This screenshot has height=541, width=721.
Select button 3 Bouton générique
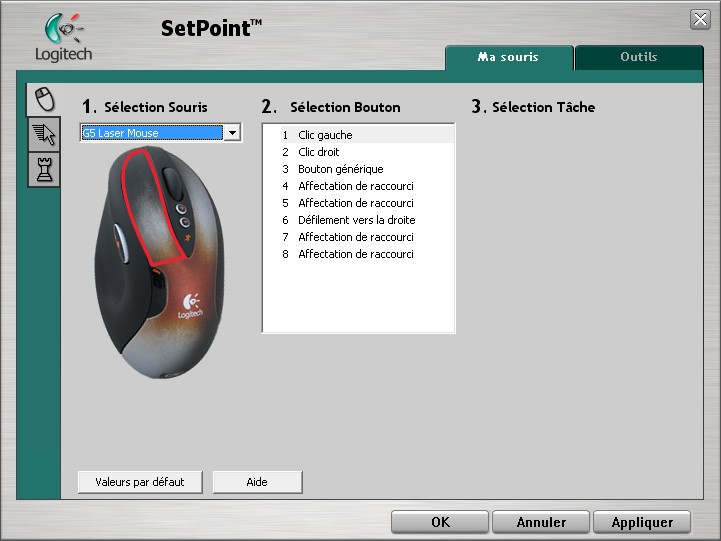click(x=340, y=169)
